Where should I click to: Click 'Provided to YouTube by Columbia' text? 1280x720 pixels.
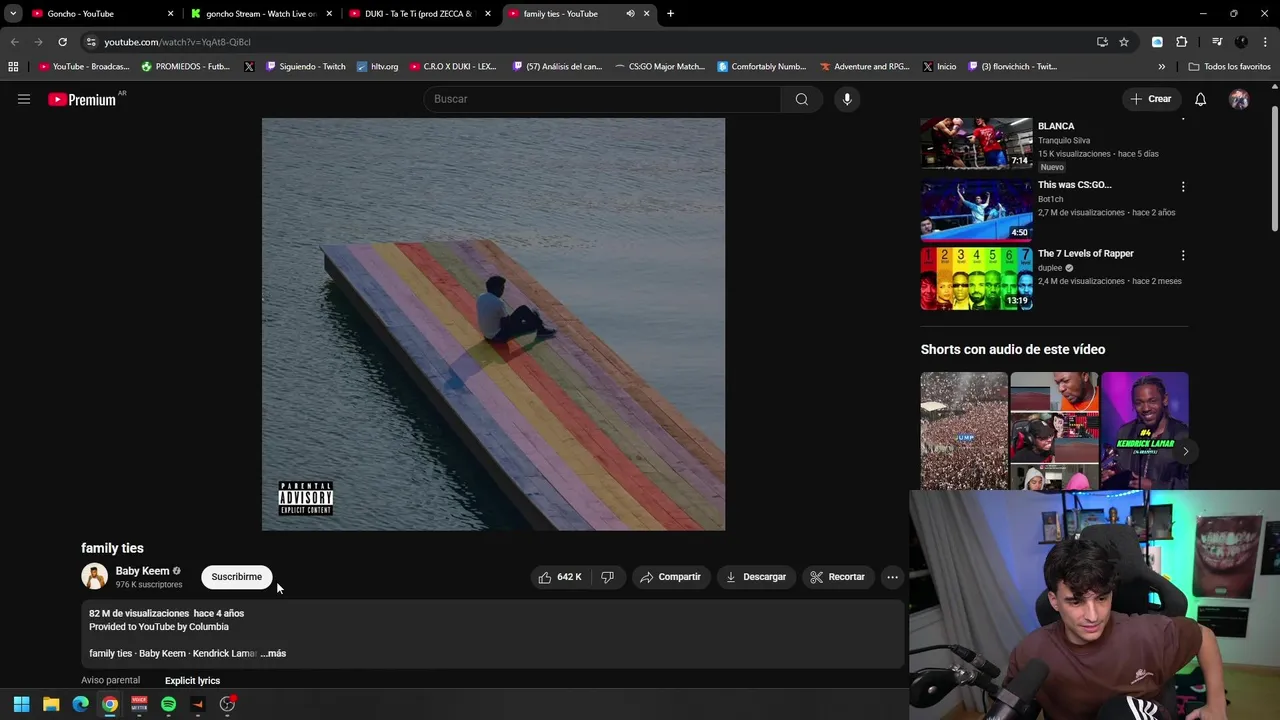pos(159,627)
